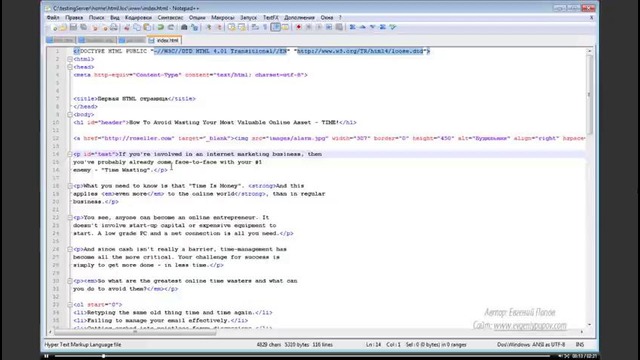Click the Print toolbar icon
Image resolution: width=640 pixels, height=360 pixels.
pos(114,27)
